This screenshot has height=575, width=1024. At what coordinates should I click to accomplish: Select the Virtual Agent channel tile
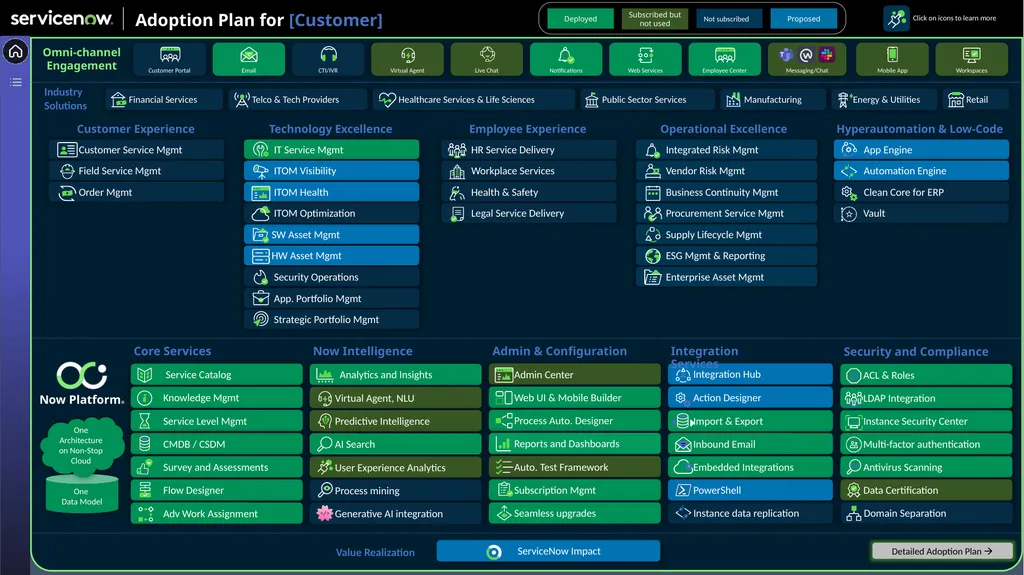point(408,59)
